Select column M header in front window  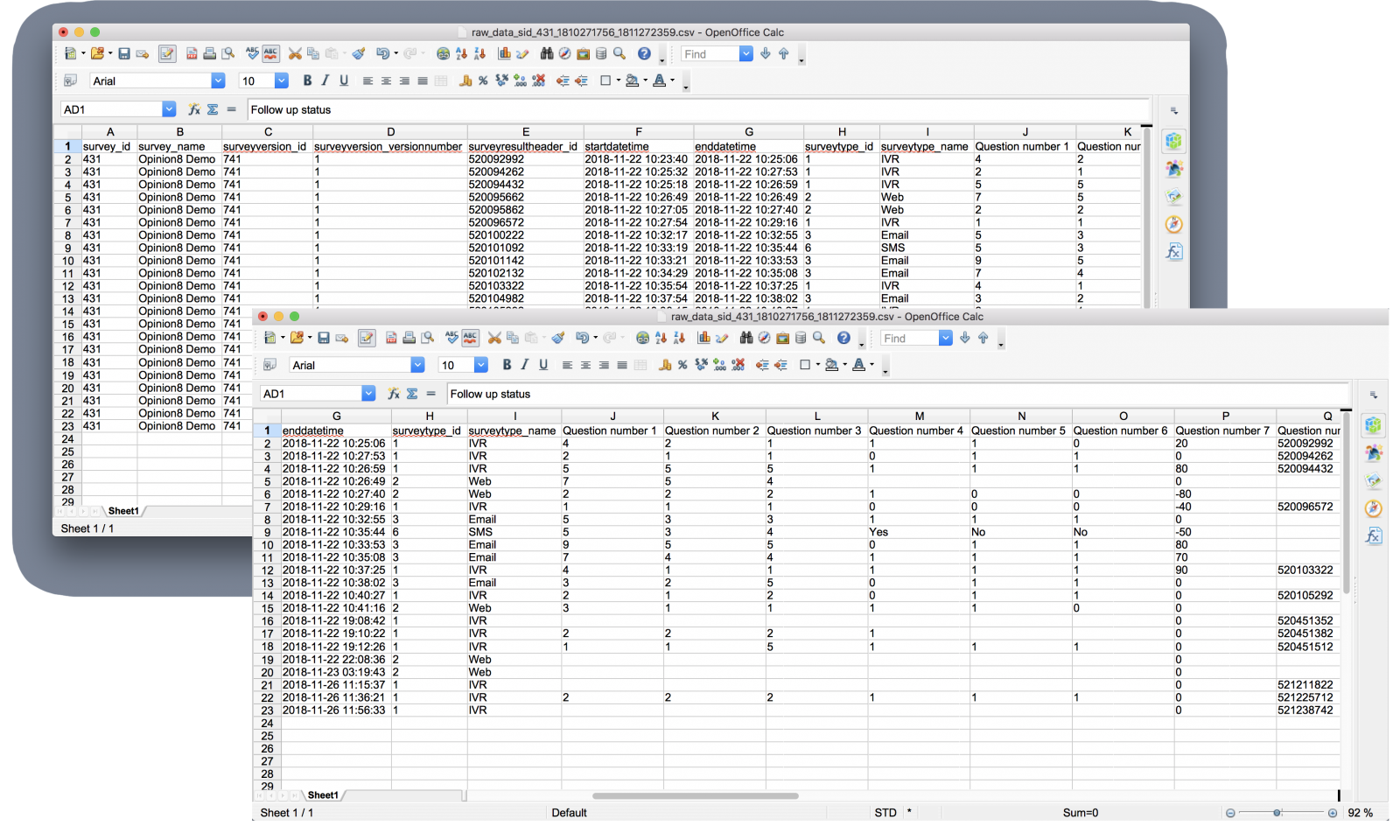coord(919,416)
